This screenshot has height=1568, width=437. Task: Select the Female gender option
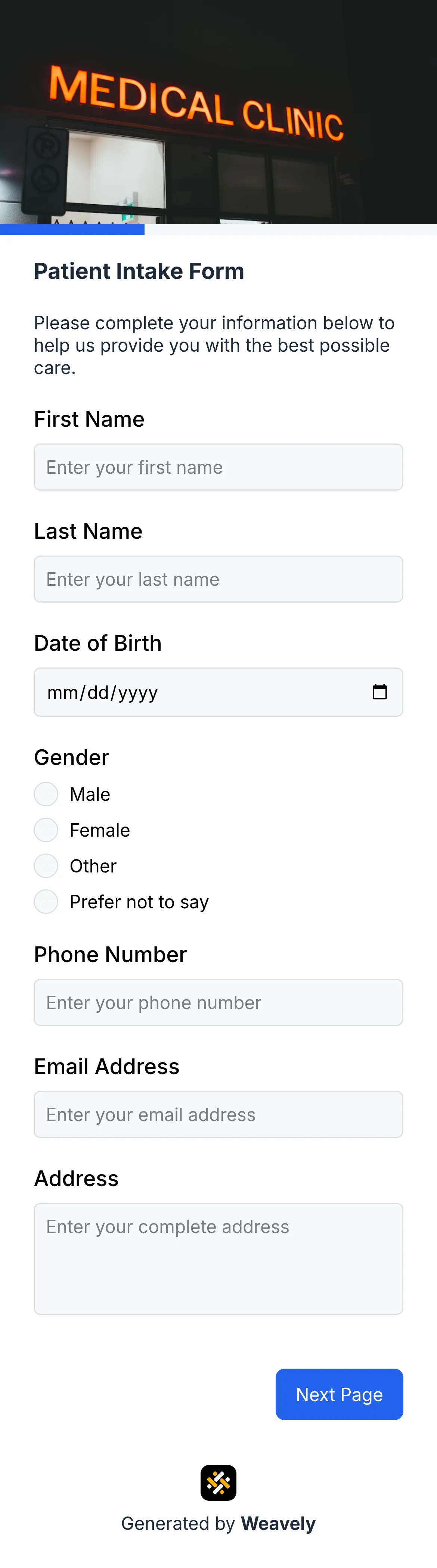pyautogui.click(x=46, y=830)
